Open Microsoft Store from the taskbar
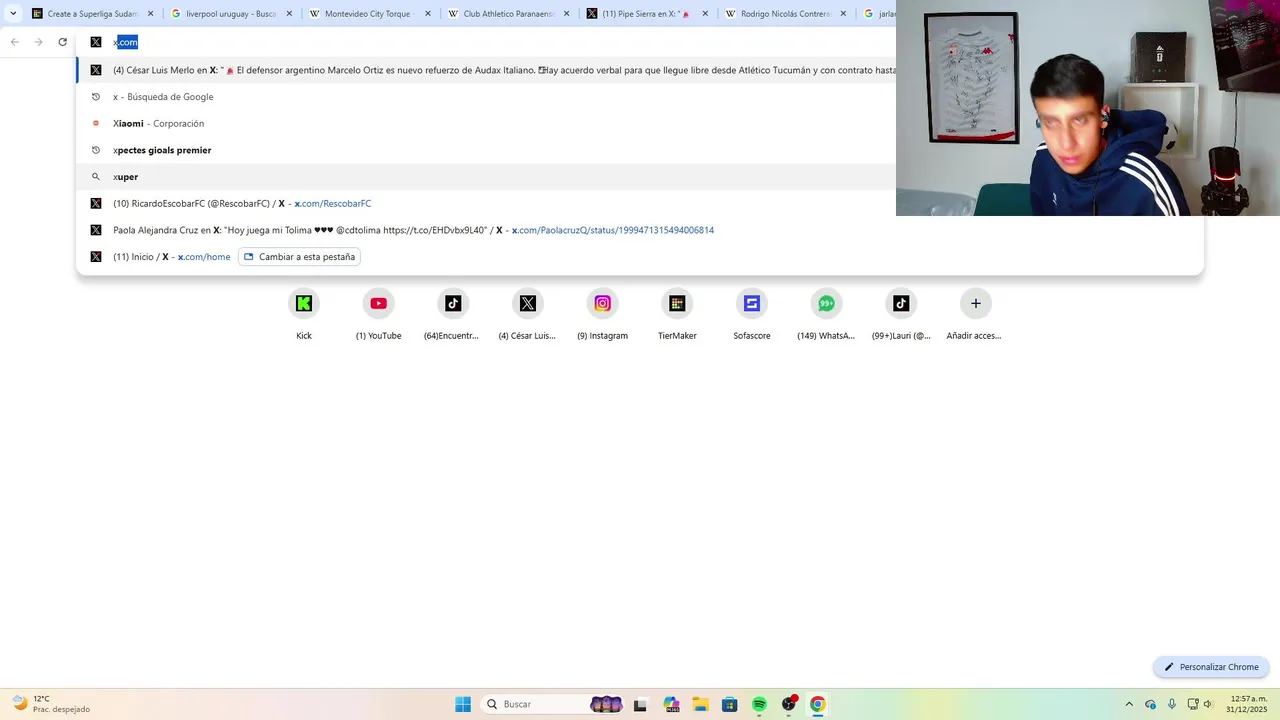 [x=730, y=704]
